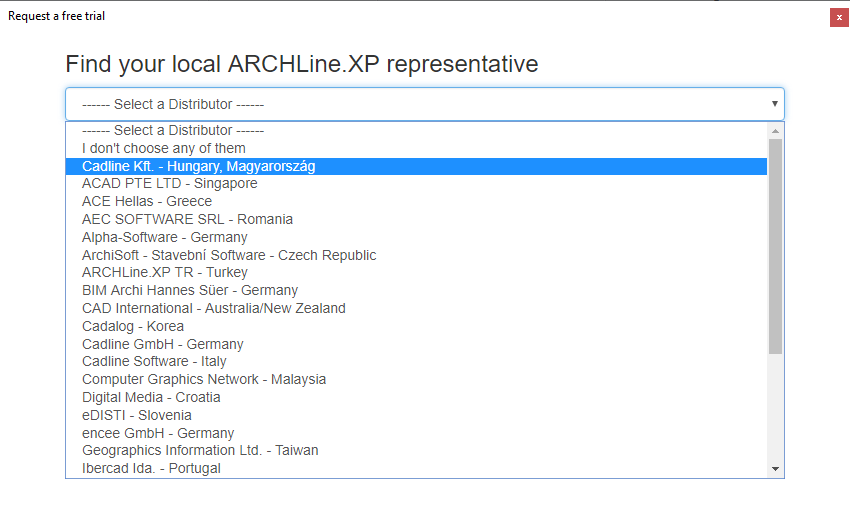Choose AEC SOFTWARE SRL - Romania
Viewport: 850px width, 516px height.
coord(187,219)
